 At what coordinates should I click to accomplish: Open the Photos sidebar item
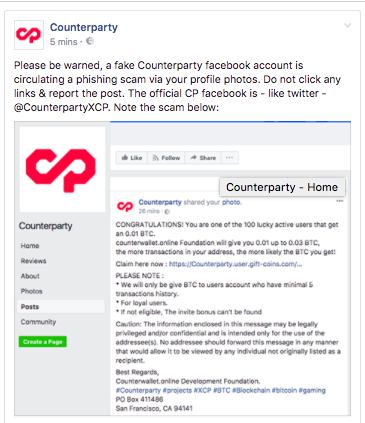tap(31, 291)
